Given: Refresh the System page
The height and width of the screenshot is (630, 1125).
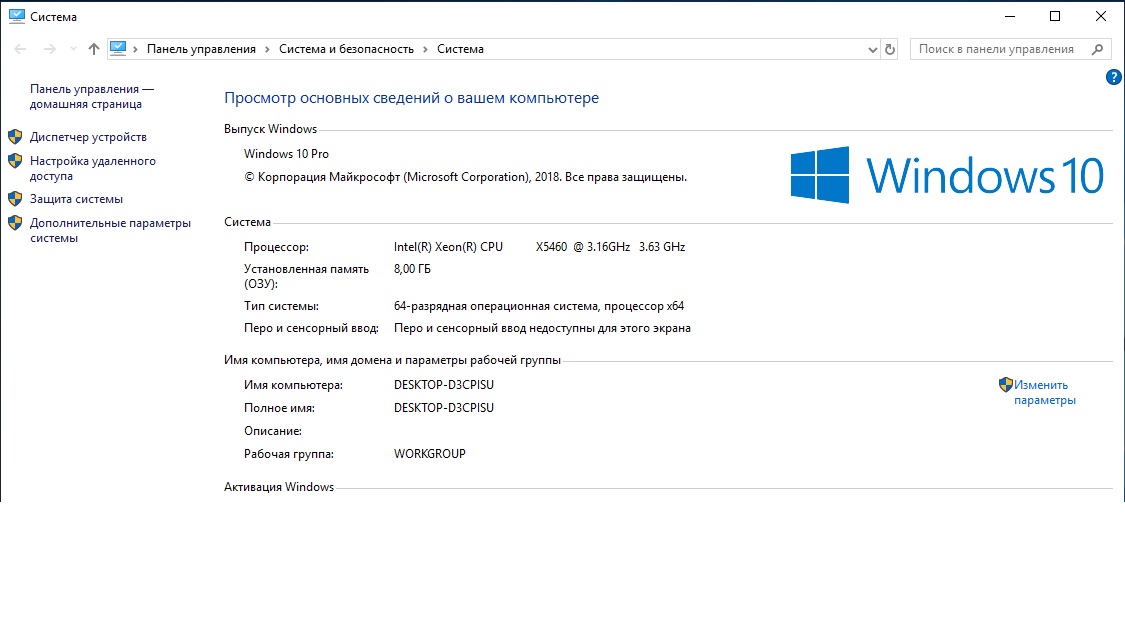Looking at the screenshot, I should [x=890, y=50].
